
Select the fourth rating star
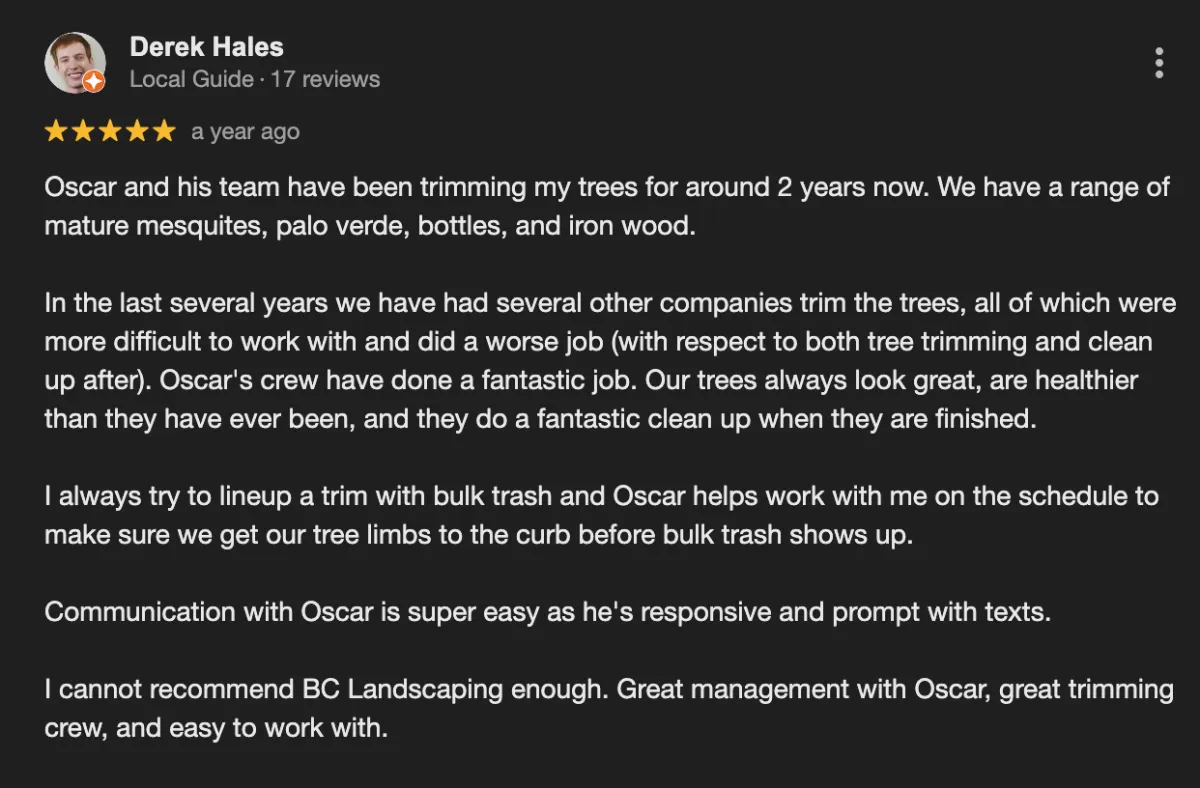coord(136,131)
